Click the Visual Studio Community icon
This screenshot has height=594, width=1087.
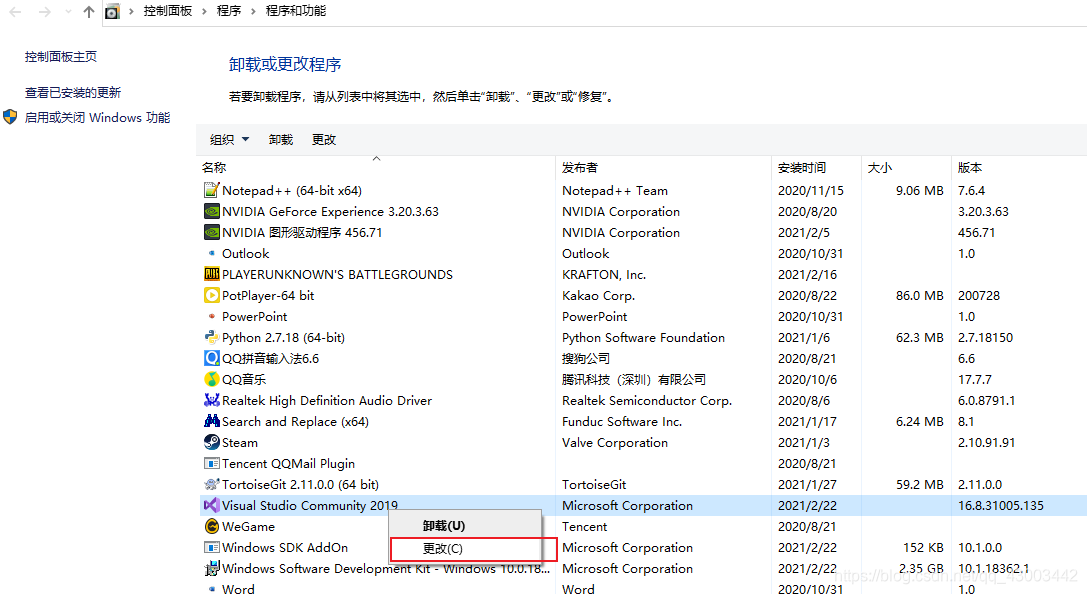point(211,505)
